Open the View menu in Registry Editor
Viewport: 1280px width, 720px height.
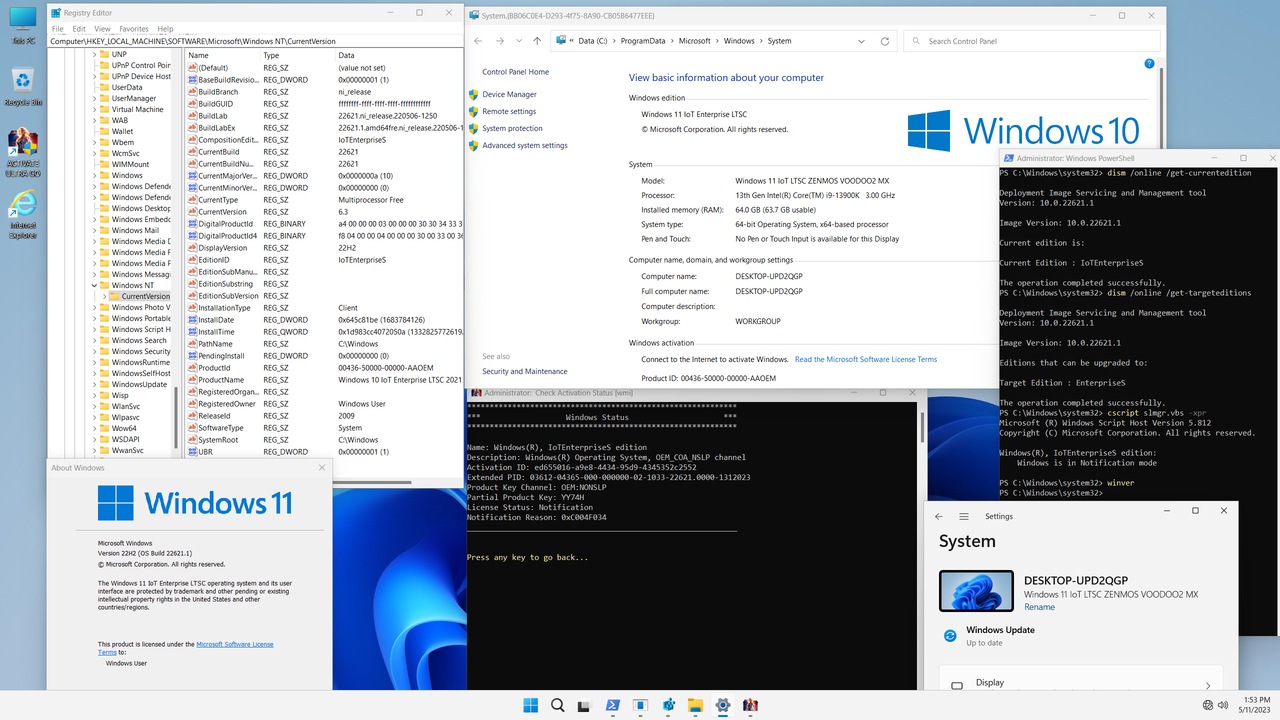point(103,29)
